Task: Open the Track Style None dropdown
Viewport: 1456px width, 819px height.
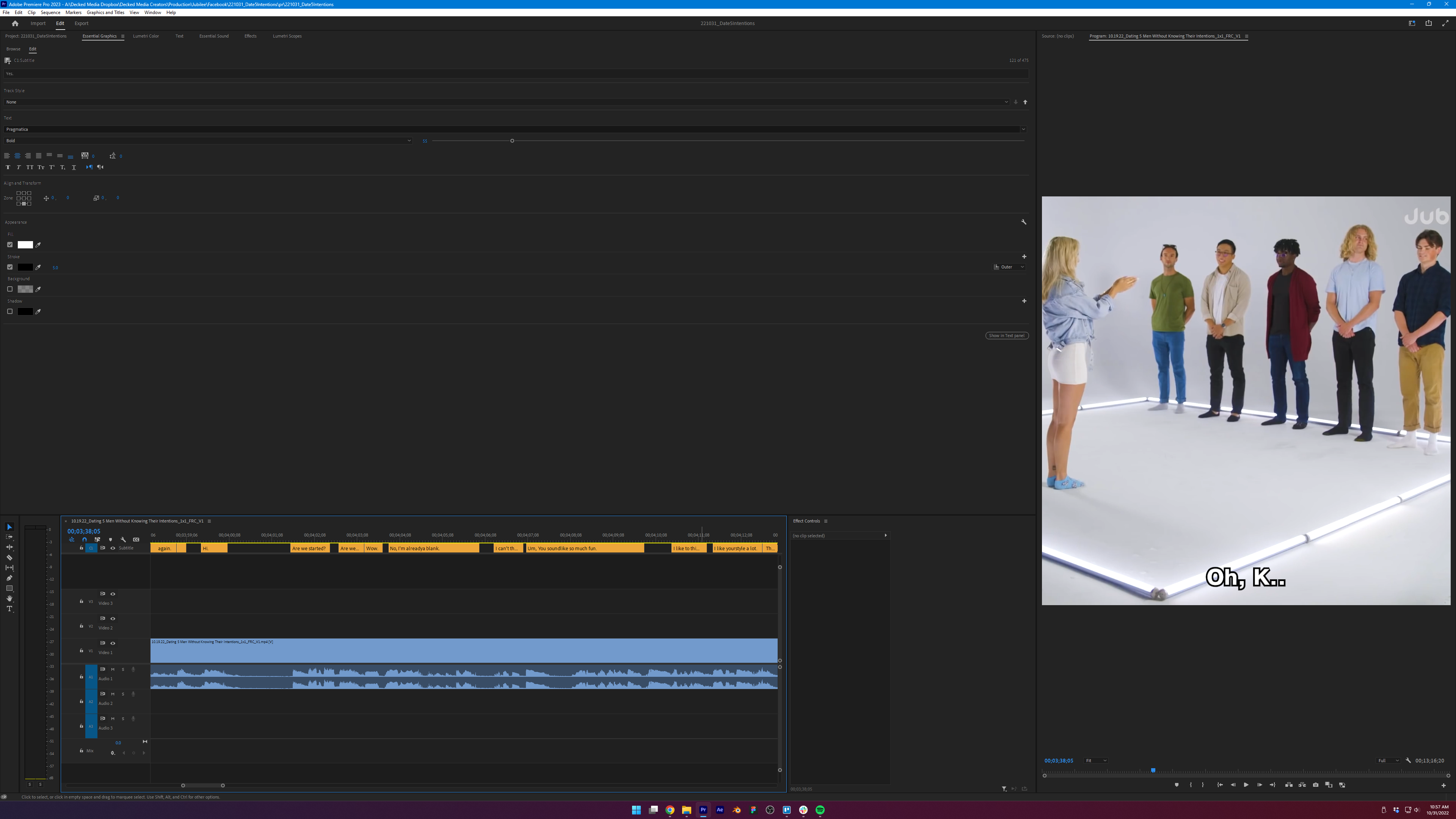Action: coord(506,102)
